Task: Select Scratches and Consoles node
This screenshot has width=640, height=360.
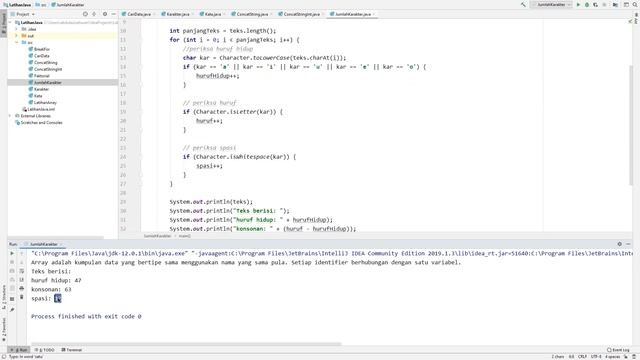Action: pyautogui.click(x=39, y=122)
